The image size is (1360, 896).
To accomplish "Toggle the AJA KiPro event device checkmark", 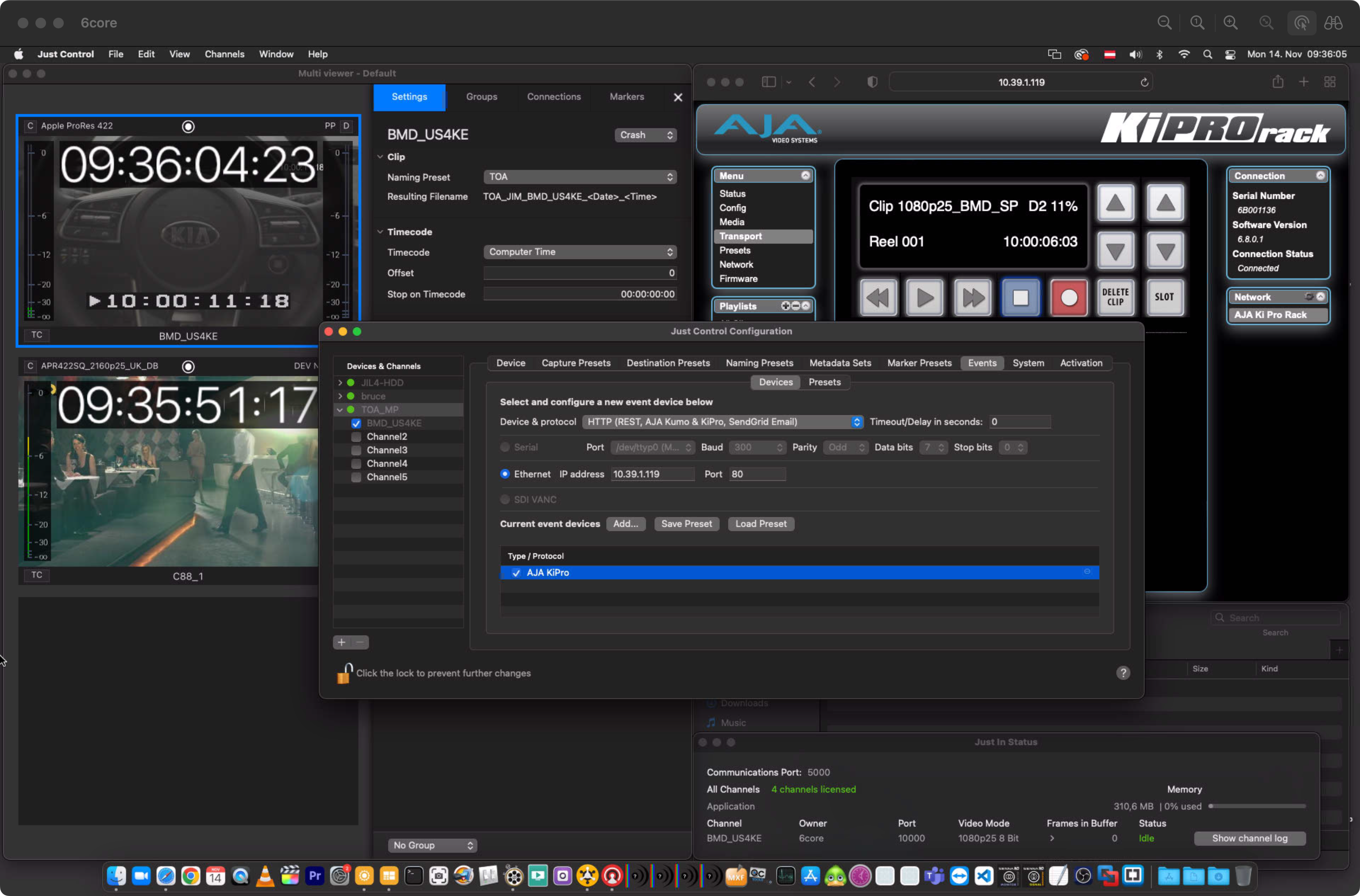I will (516, 572).
